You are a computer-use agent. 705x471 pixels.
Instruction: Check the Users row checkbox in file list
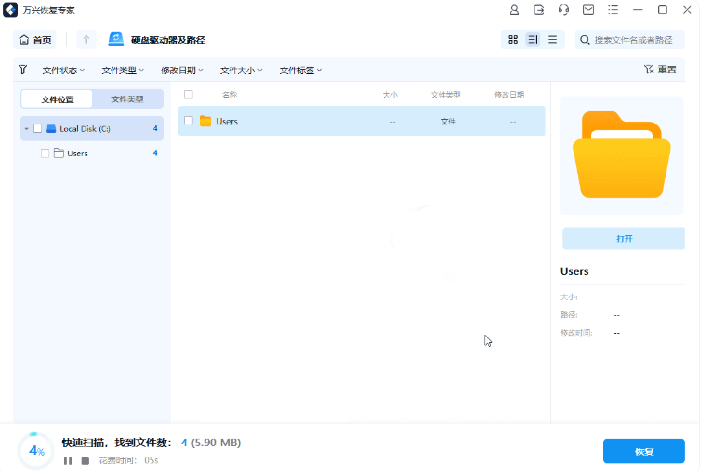click(x=188, y=121)
